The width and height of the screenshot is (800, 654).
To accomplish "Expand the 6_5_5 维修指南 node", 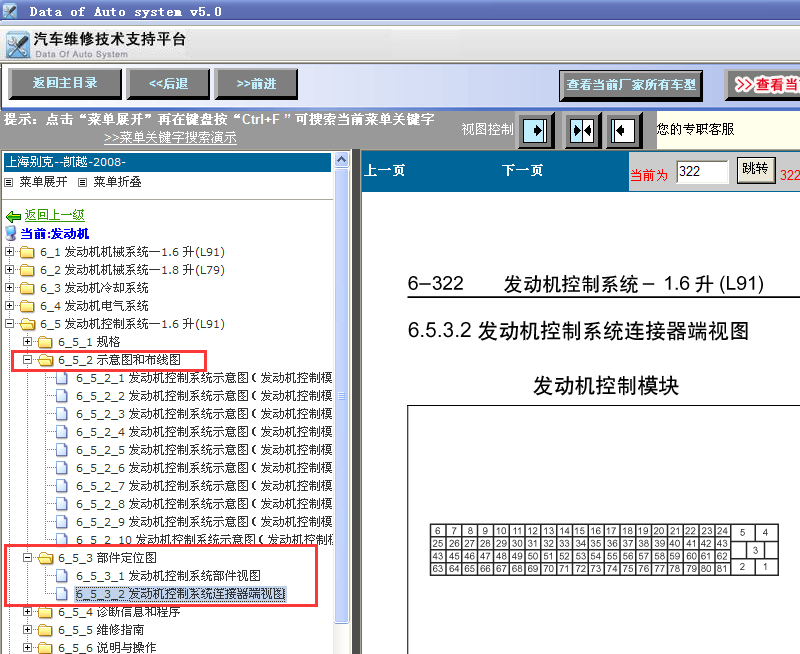I will pyautogui.click(x=28, y=630).
